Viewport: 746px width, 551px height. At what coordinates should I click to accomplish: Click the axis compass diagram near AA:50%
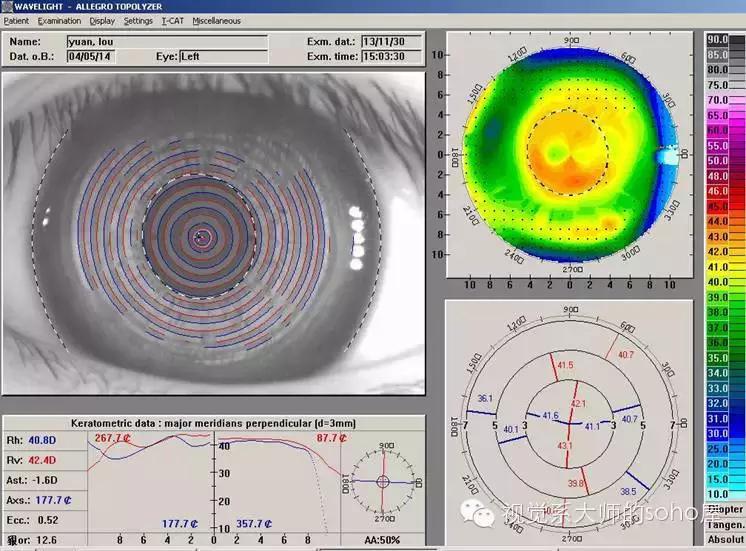pos(383,482)
